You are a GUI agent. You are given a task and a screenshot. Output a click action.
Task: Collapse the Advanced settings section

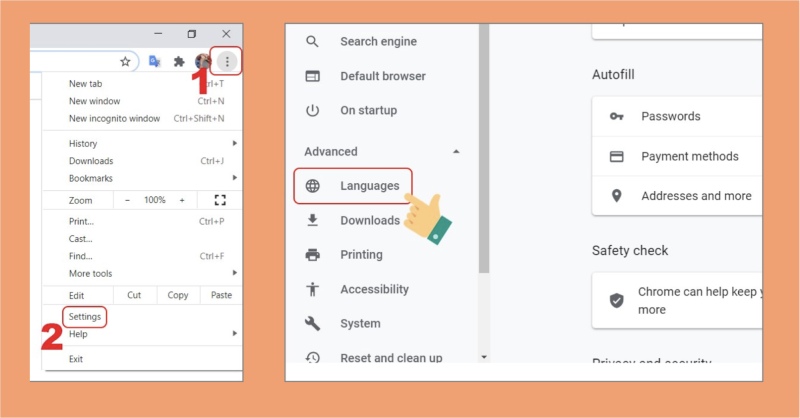[x=457, y=152]
